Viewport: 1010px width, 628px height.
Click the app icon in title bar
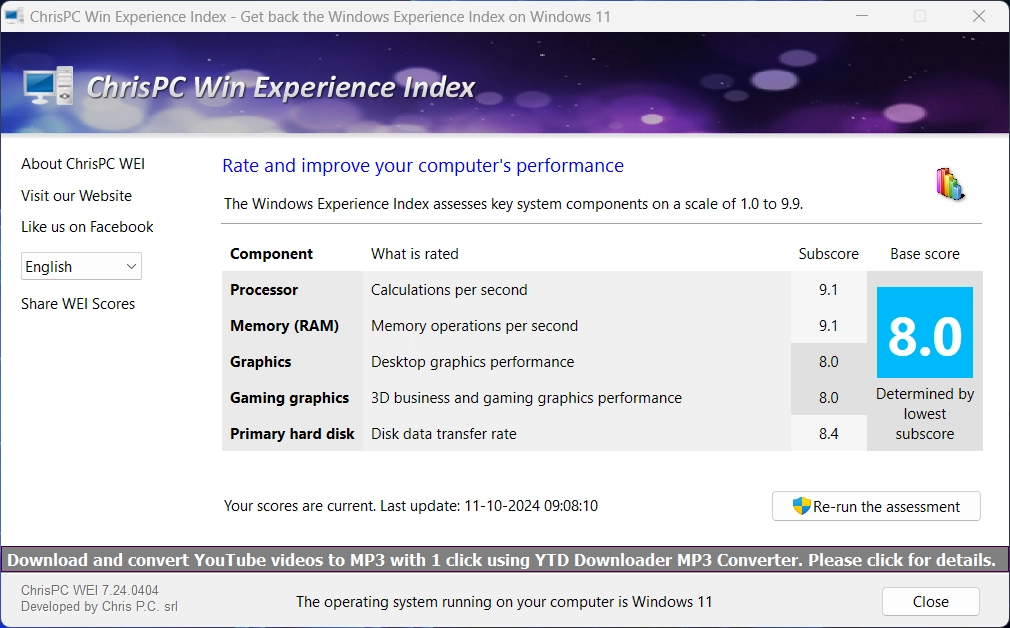[x=14, y=16]
